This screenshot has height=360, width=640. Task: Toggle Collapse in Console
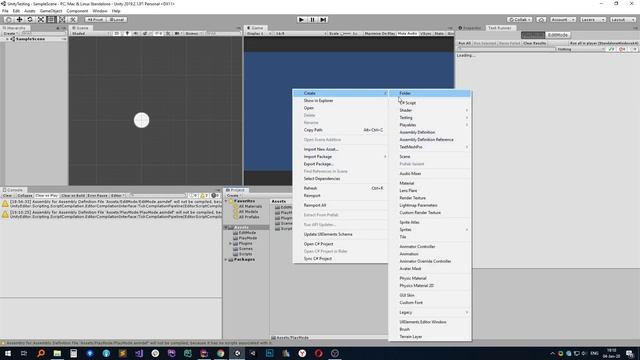[24, 196]
